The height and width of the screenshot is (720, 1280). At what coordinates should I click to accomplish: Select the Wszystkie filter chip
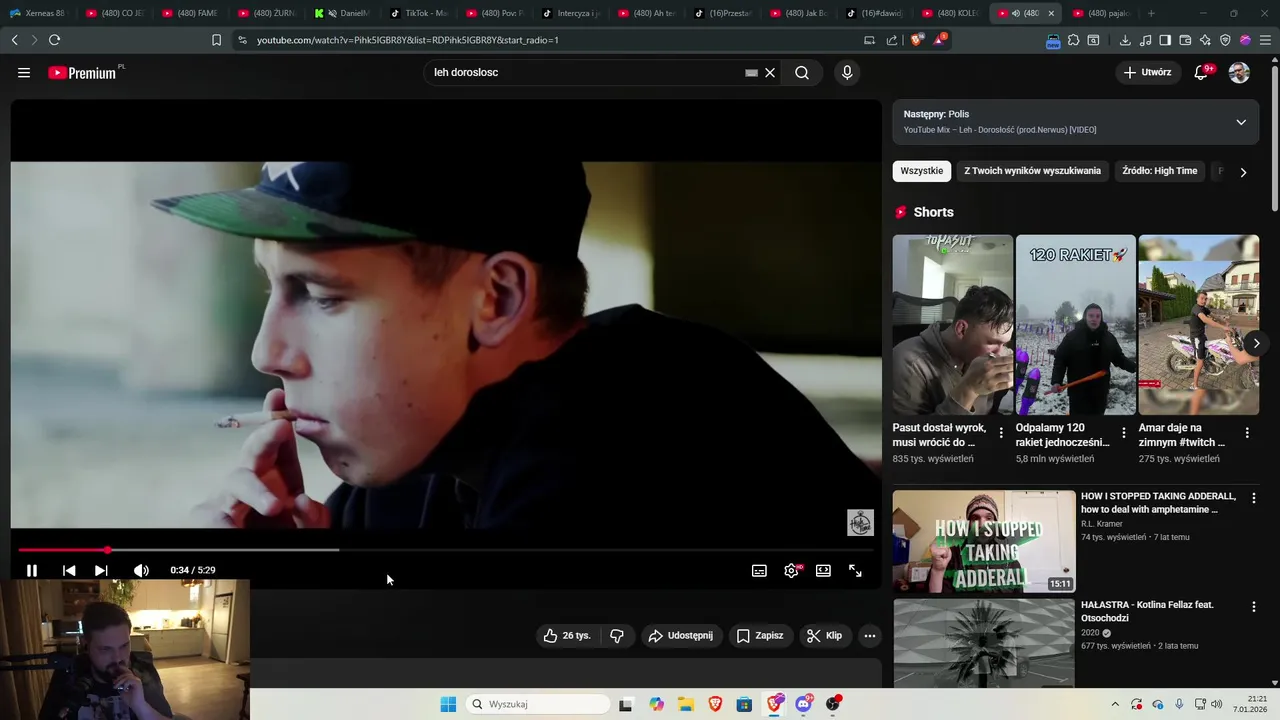coord(922,171)
